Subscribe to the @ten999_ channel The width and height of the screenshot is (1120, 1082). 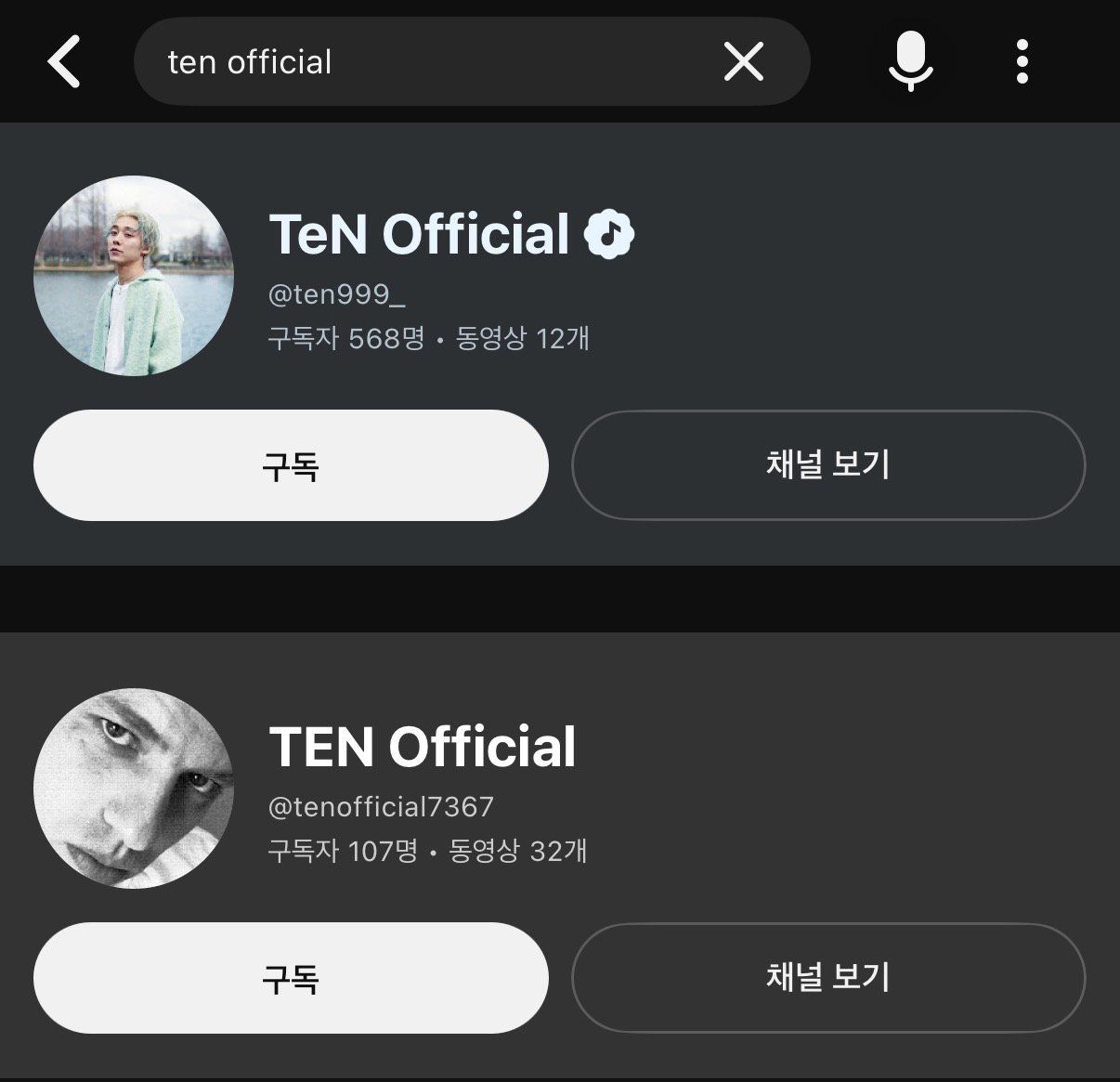(291, 465)
